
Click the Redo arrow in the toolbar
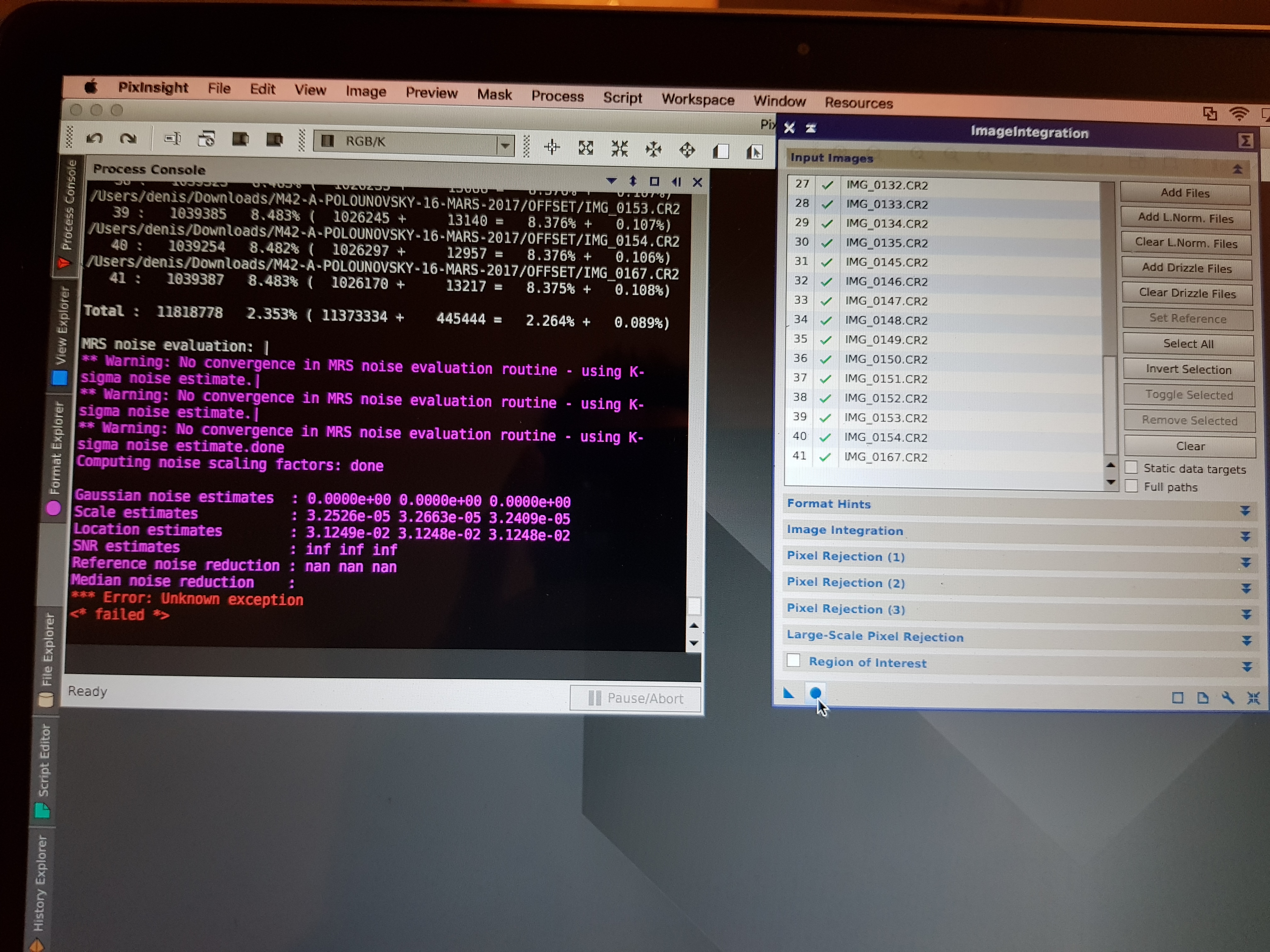[x=128, y=138]
